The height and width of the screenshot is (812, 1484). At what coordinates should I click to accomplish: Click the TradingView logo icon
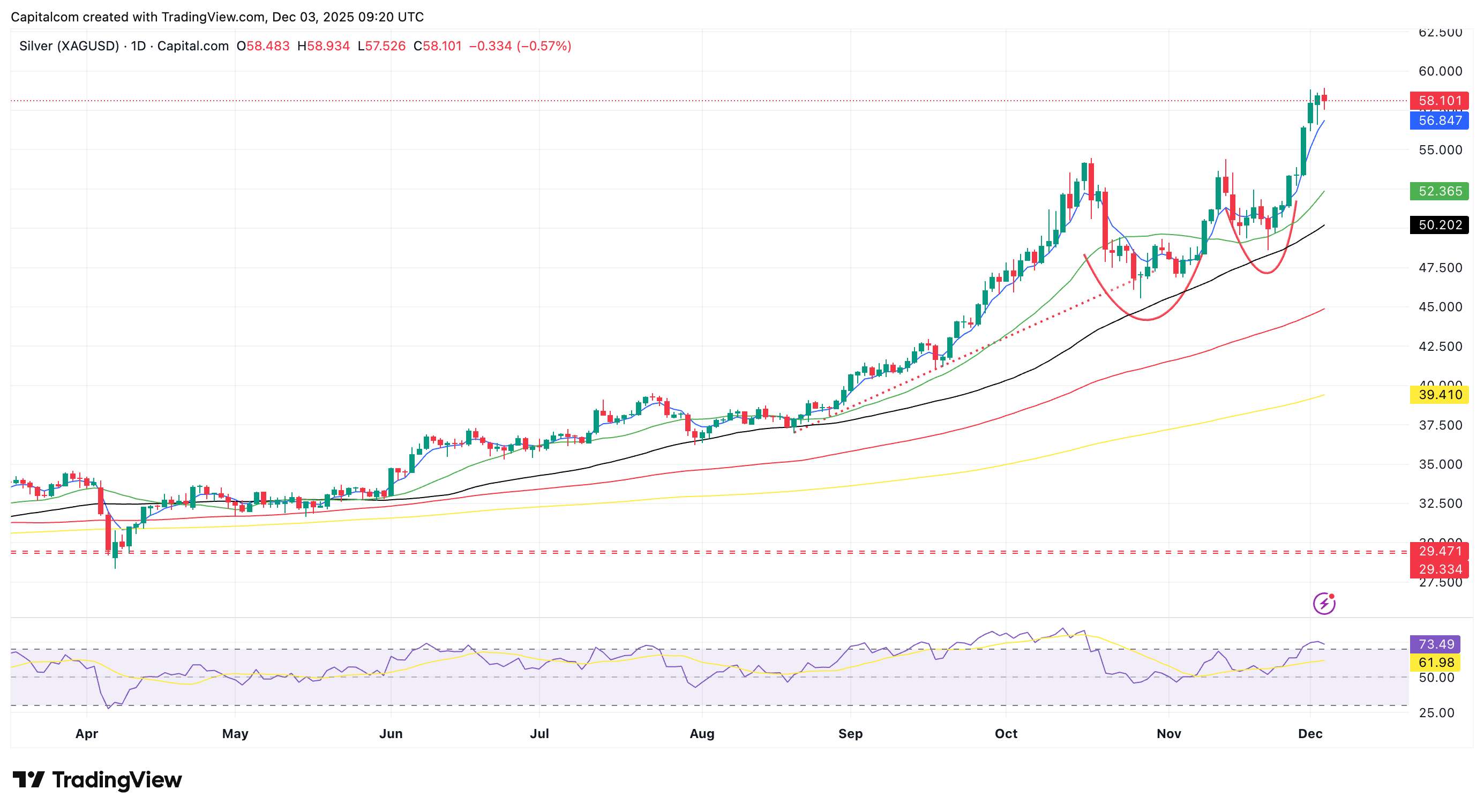pyautogui.click(x=28, y=780)
